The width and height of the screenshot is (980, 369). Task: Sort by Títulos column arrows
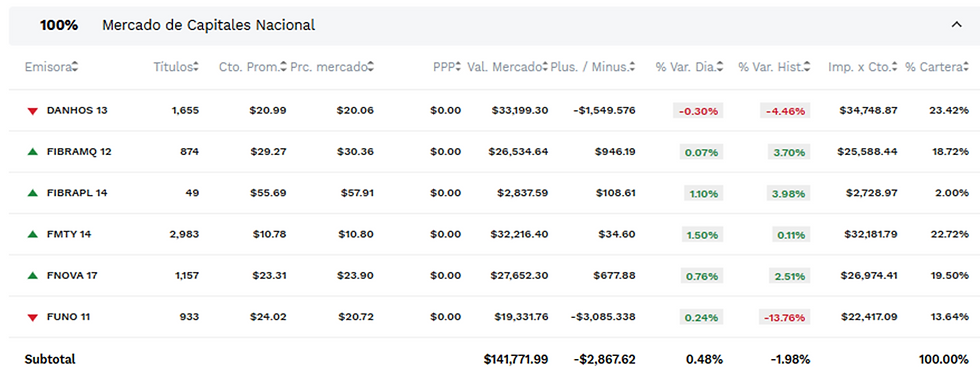coord(196,67)
